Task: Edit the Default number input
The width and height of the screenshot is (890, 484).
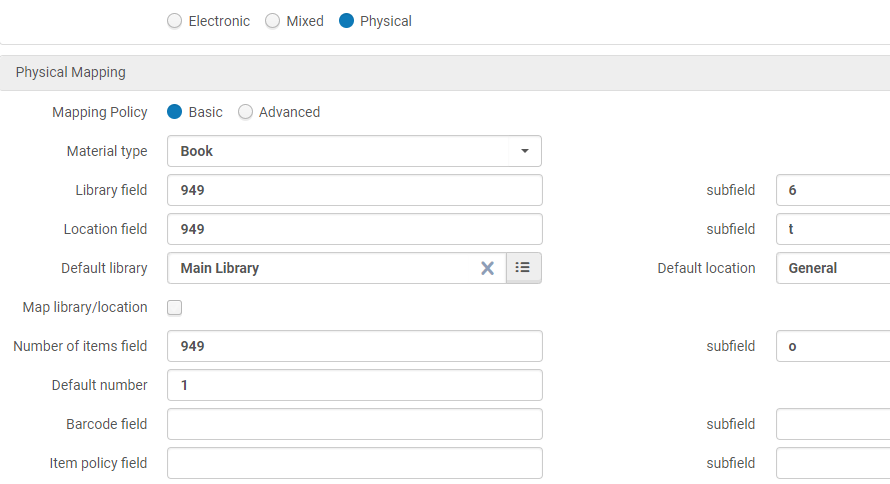Action: (354, 385)
